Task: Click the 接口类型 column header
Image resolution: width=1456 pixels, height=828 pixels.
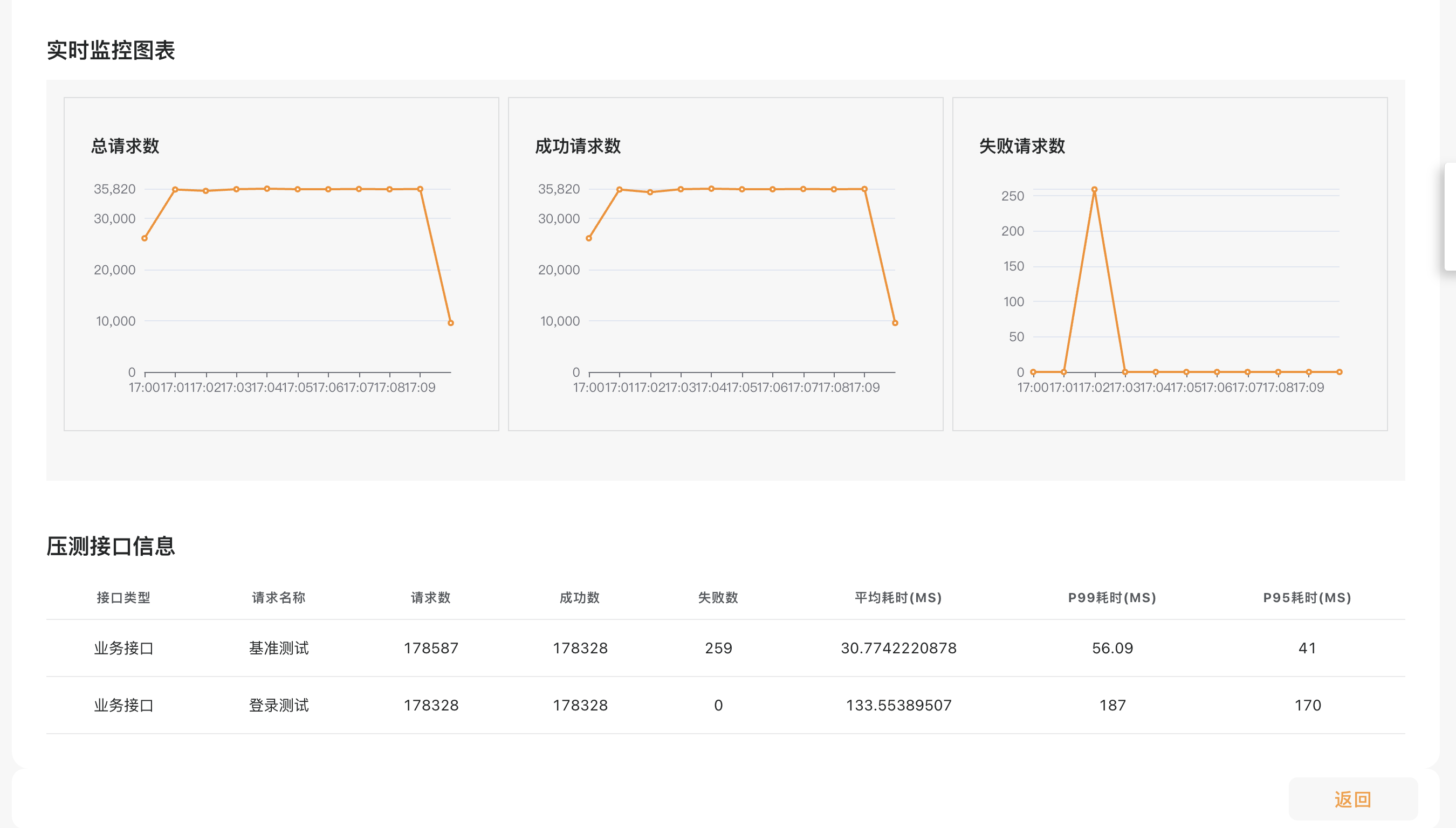Action: [123, 598]
